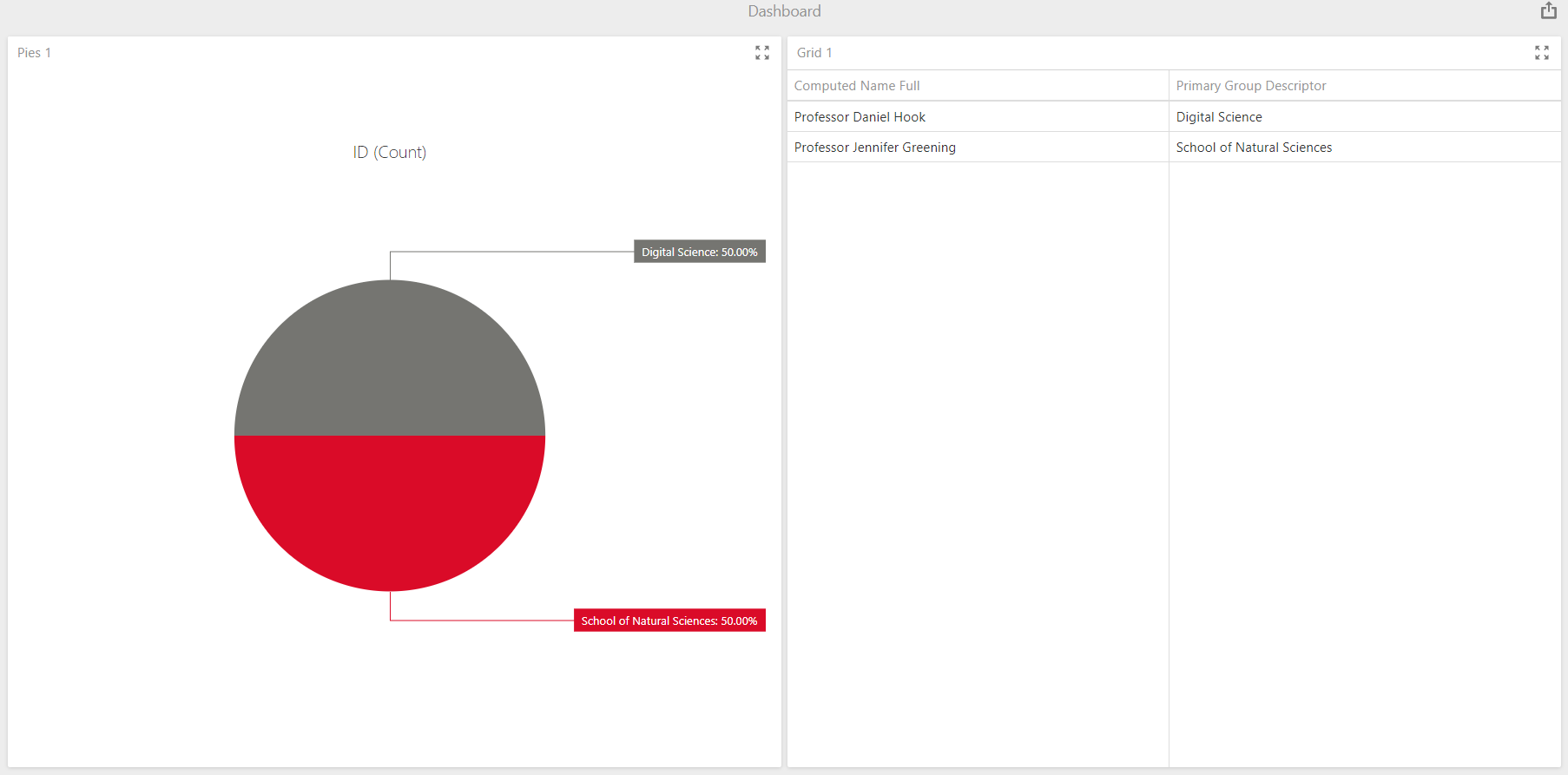Click the divider between grid column headers
This screenshot has width=1568, height=775.
coord(1169,86)
